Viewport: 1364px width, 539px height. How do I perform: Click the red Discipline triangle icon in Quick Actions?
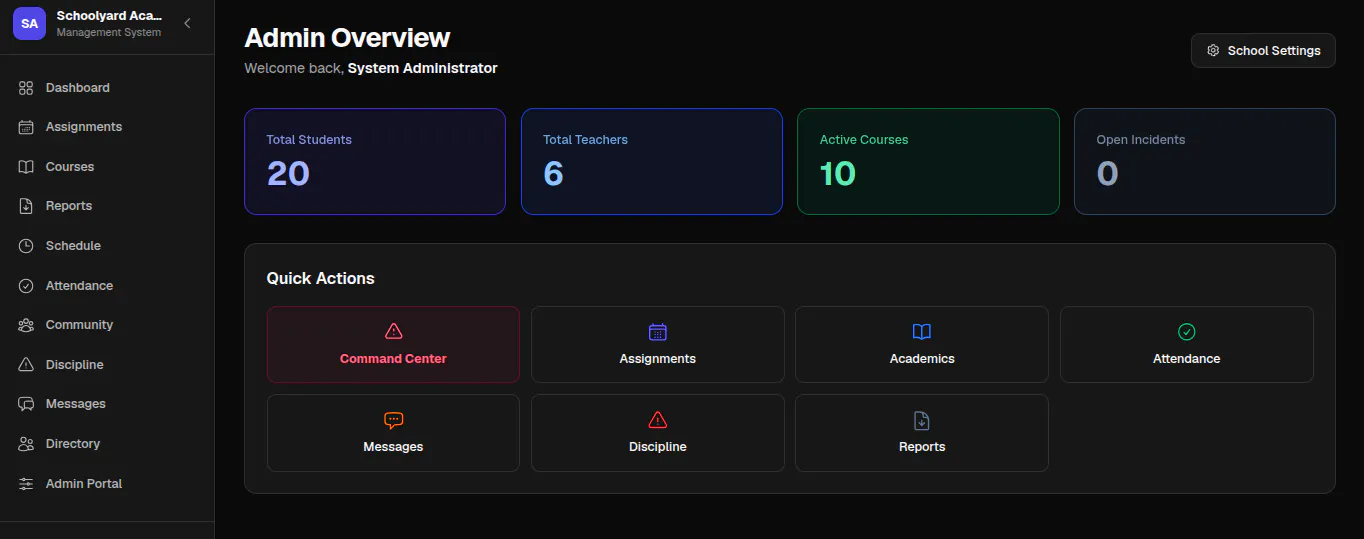tap(657, 420)
